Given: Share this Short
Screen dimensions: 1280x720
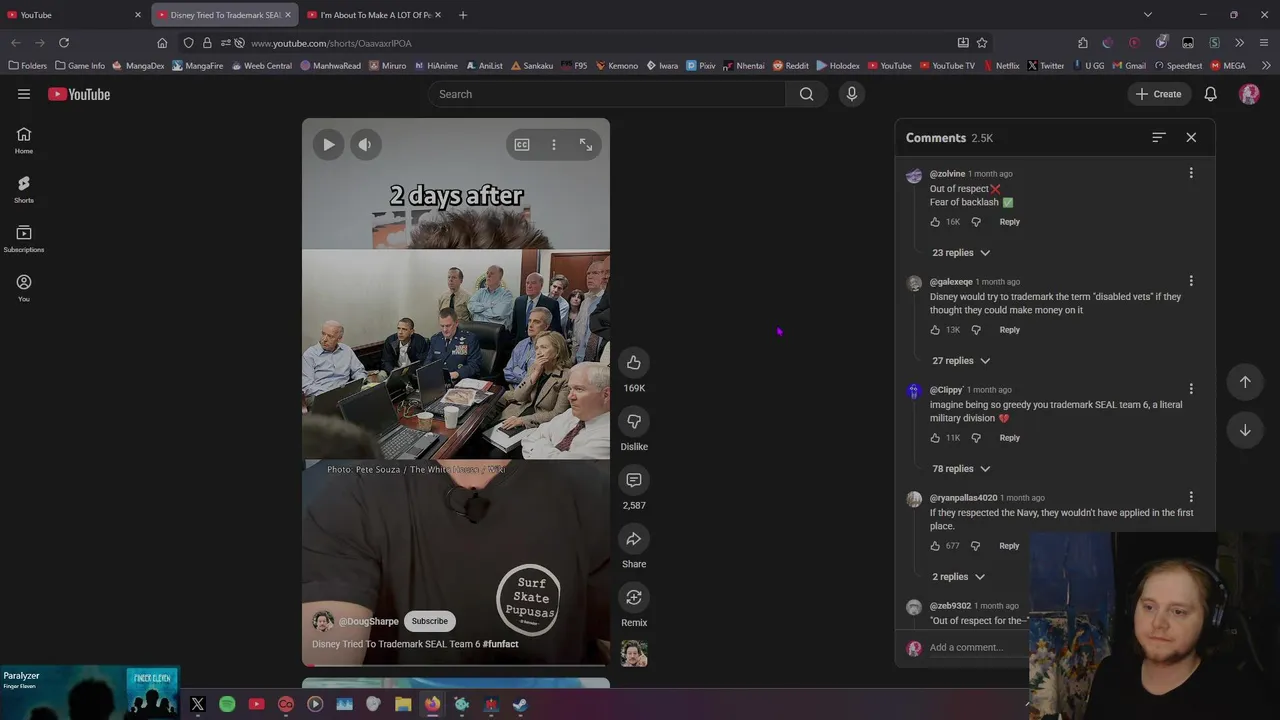Looking at the screenshot, I should coord(634,539).
